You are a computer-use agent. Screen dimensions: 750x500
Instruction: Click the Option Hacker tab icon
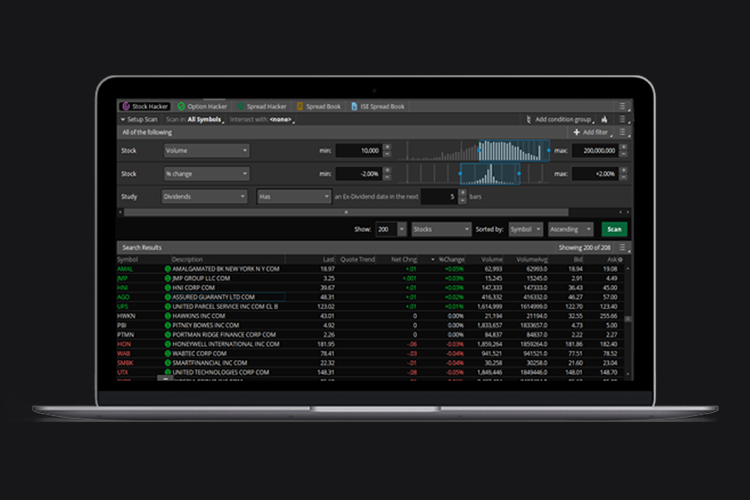(181, 106)
